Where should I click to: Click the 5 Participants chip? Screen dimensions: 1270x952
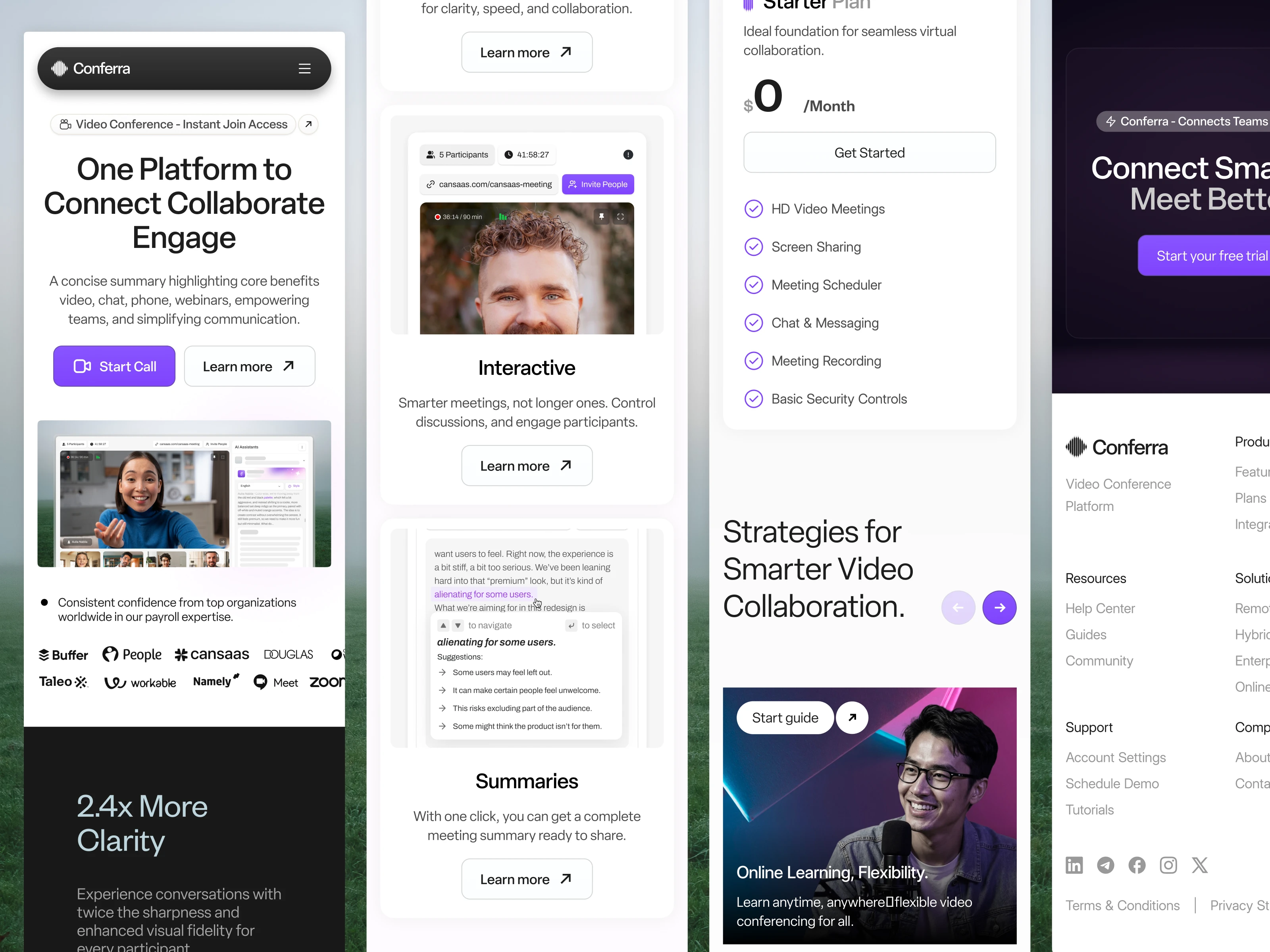(457, 154)
